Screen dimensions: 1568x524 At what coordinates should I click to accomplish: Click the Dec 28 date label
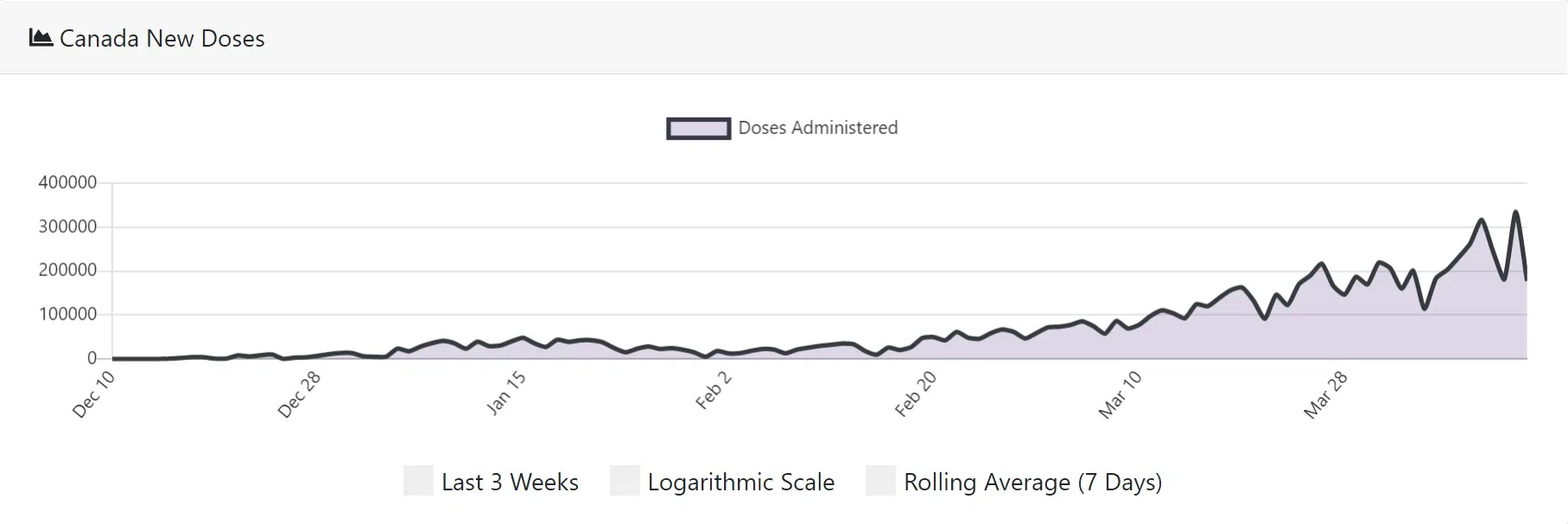(299, 395)
